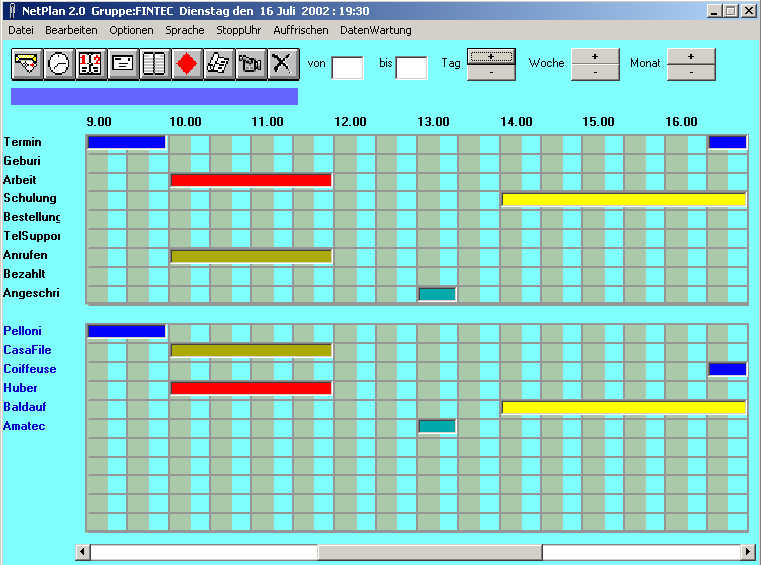761x565 pixels.
Task: Select the teal Angeschri bar at 13.00
Action: [437, 294]
